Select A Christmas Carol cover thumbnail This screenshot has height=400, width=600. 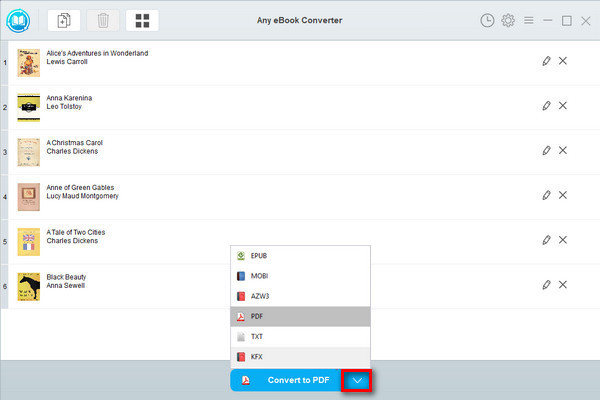(x=29, y=152)
